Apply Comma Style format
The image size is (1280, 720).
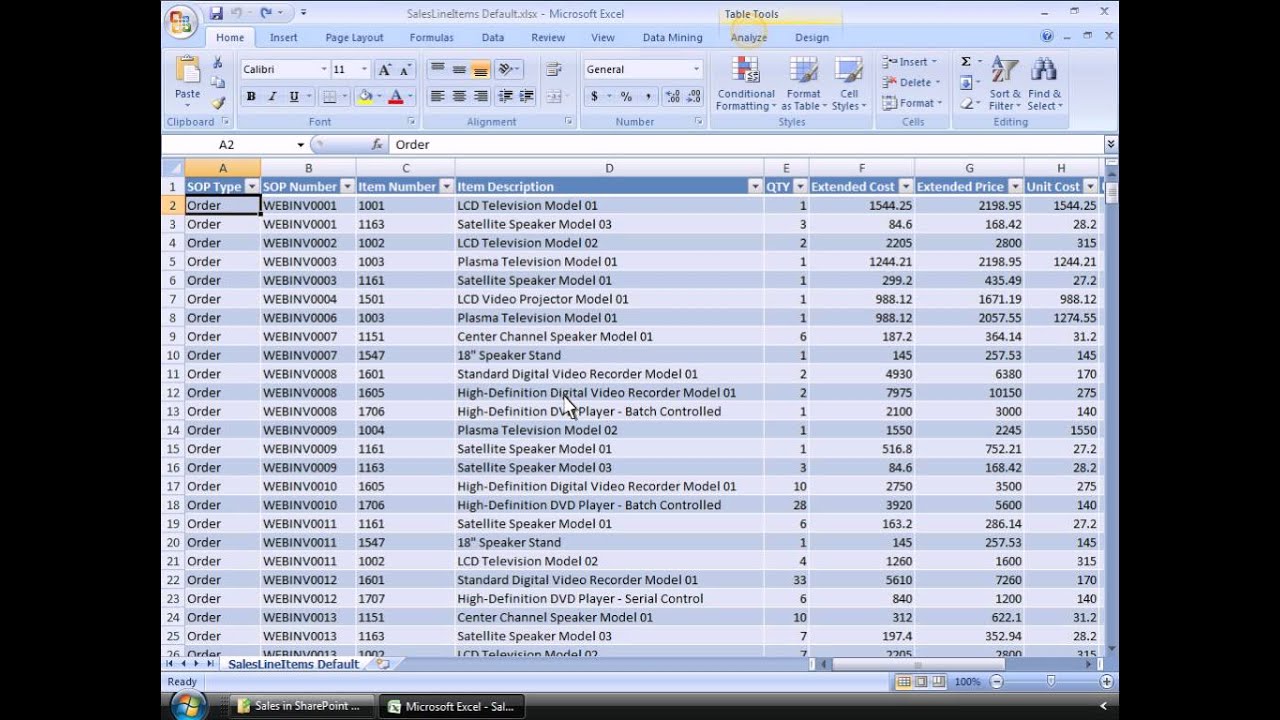tap(648, 97)
